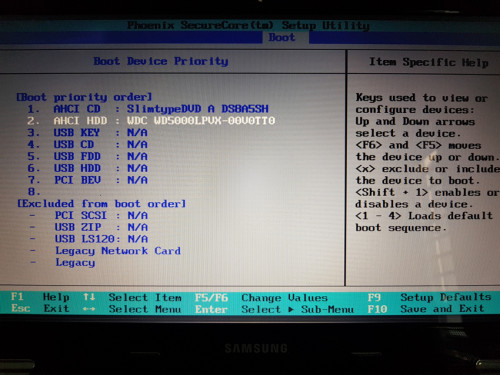The width and height of the screenshot is (500, 375).
Task: Click F1 Help in the footer
Action: pos(40,297)
